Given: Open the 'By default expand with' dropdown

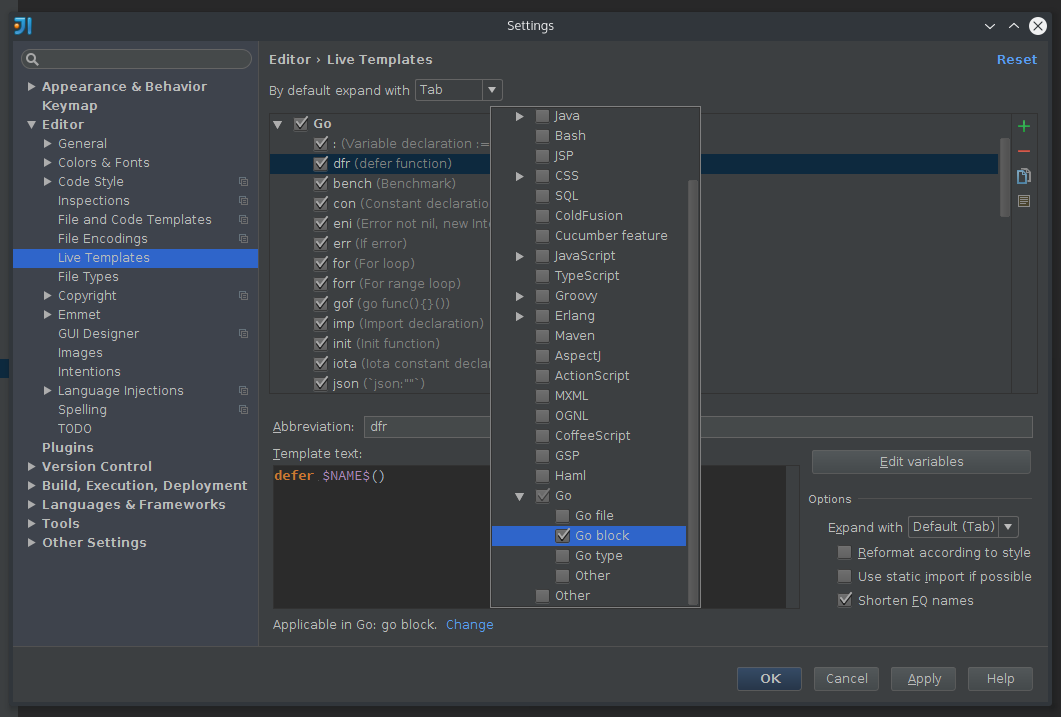Looking at the screenshot, I should (x=493, y=89).
